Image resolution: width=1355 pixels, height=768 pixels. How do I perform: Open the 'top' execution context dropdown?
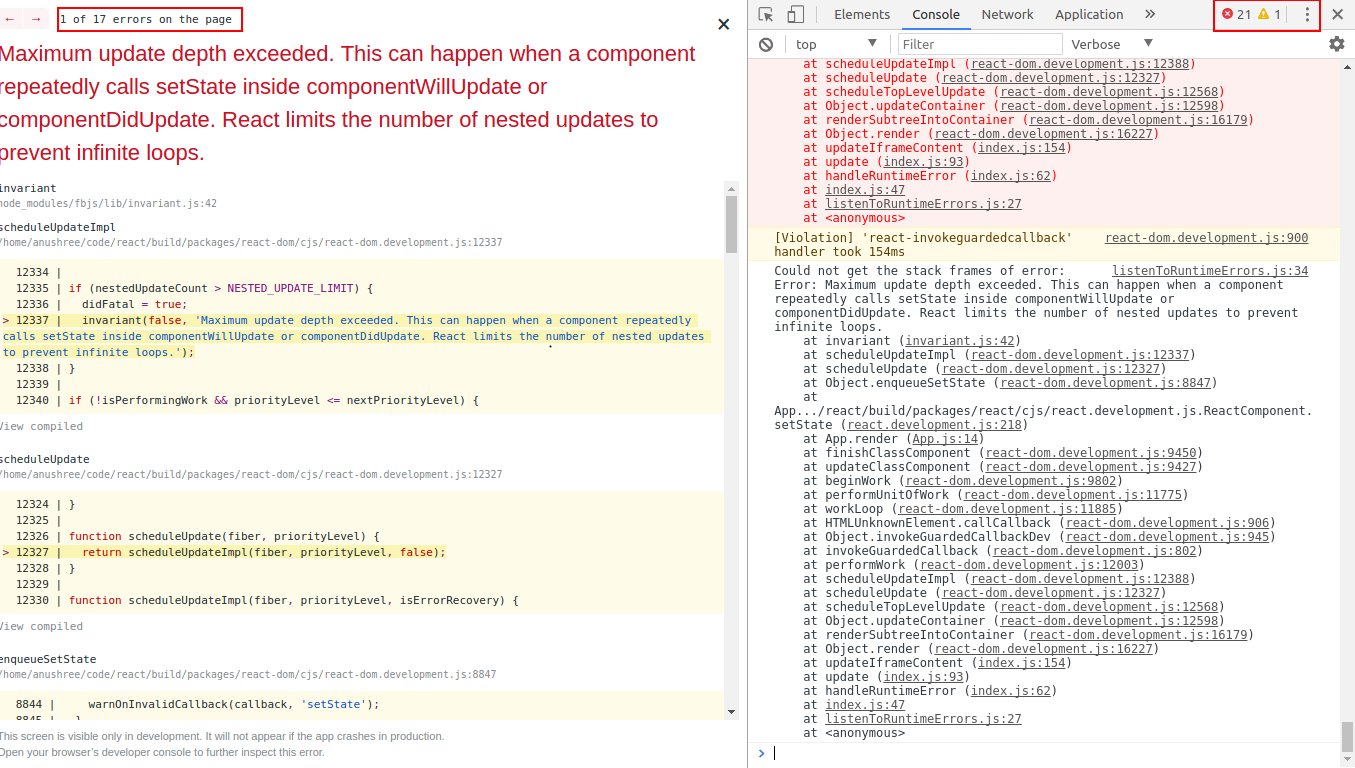pyautogui.click(x=836, y=44)
